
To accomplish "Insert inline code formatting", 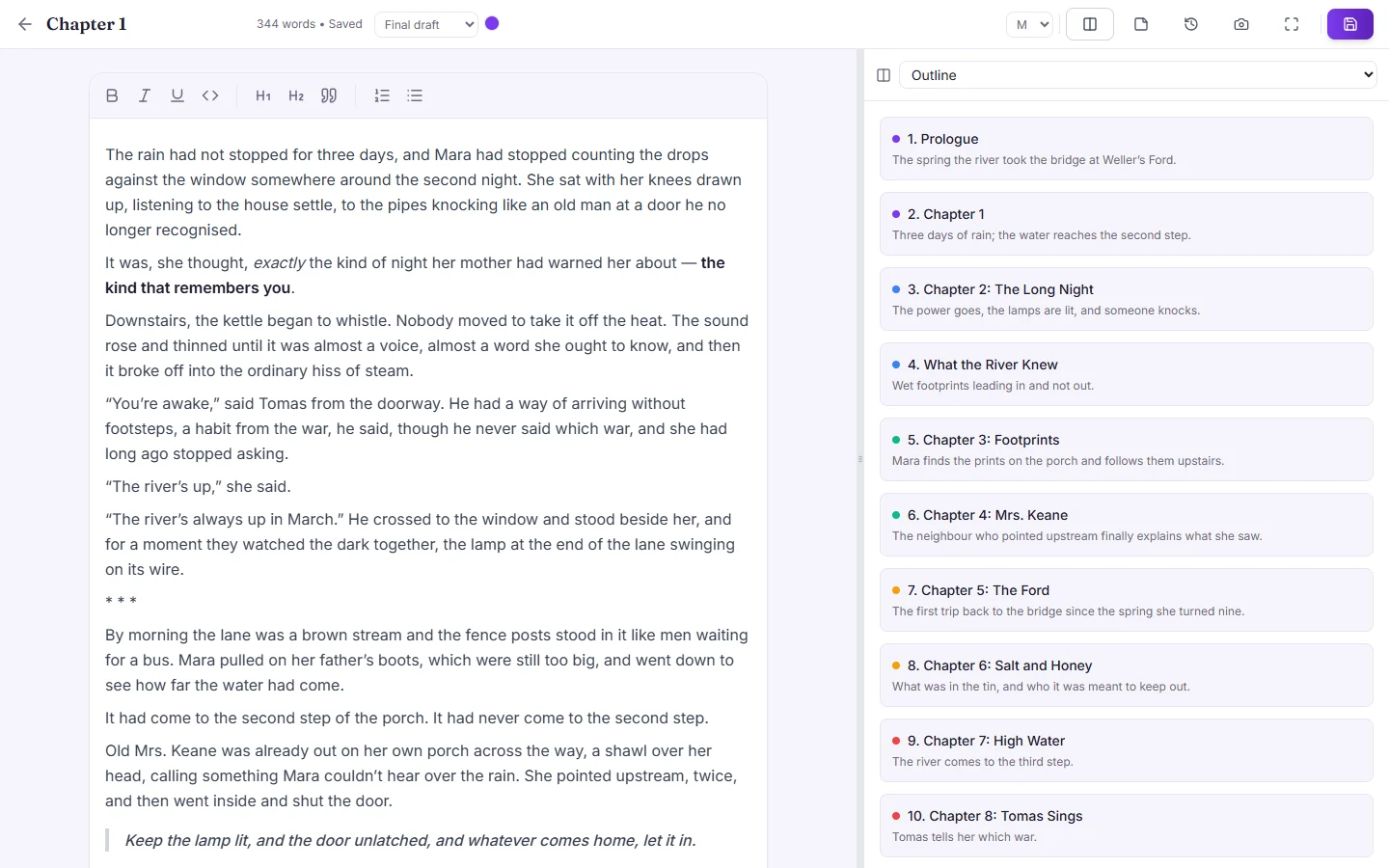I will tap(210, 95).
